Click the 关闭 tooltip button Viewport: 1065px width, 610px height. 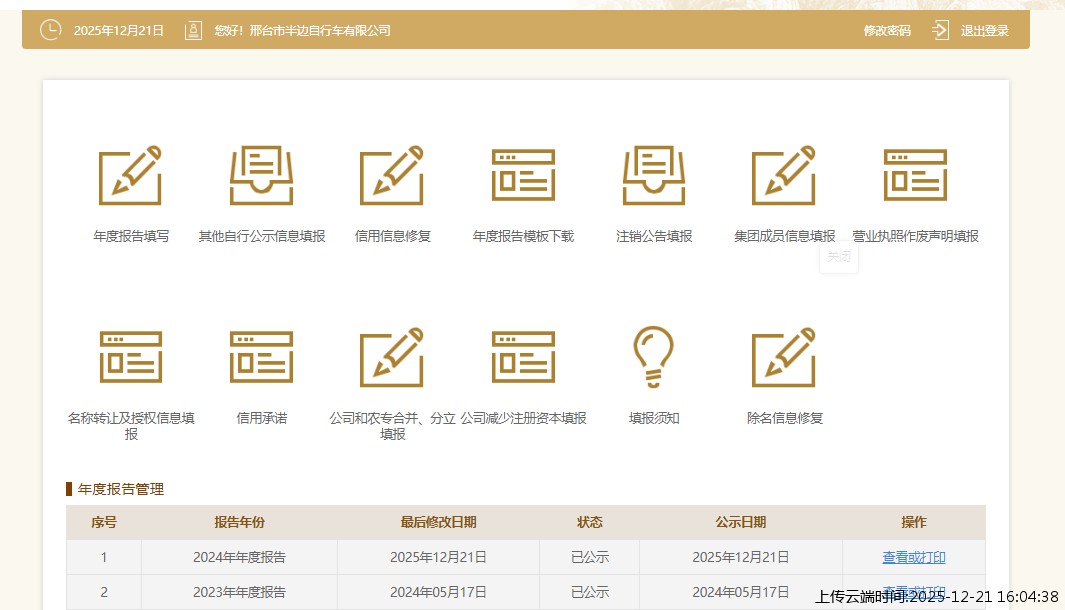839,256
